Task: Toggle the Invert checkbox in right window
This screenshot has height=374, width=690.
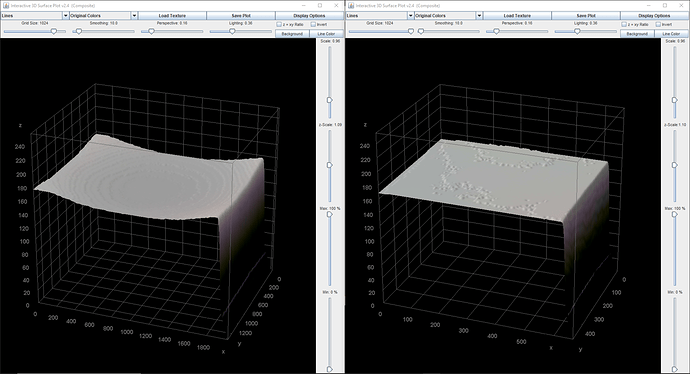Action: pos(658,25)
